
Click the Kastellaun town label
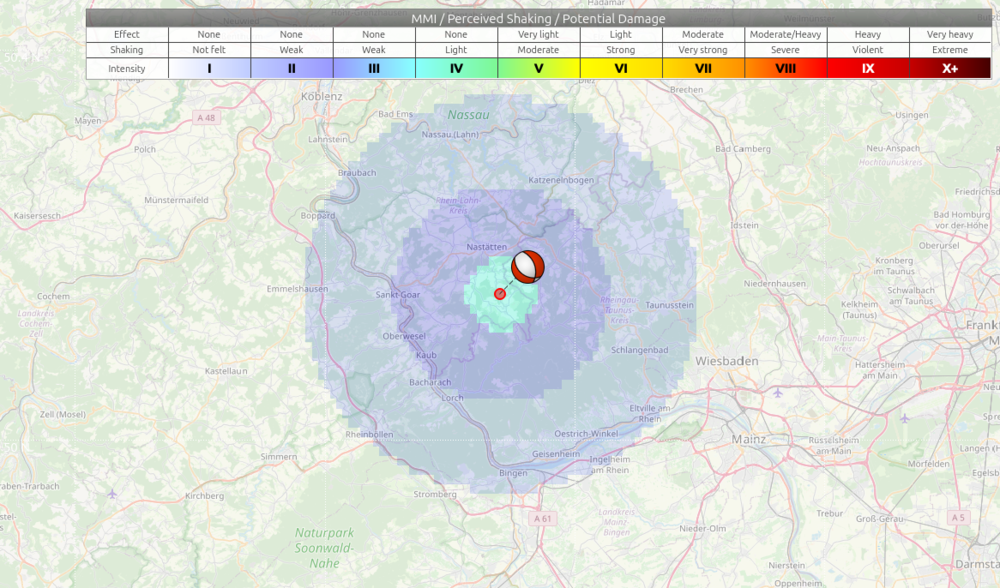click(226, 371)
